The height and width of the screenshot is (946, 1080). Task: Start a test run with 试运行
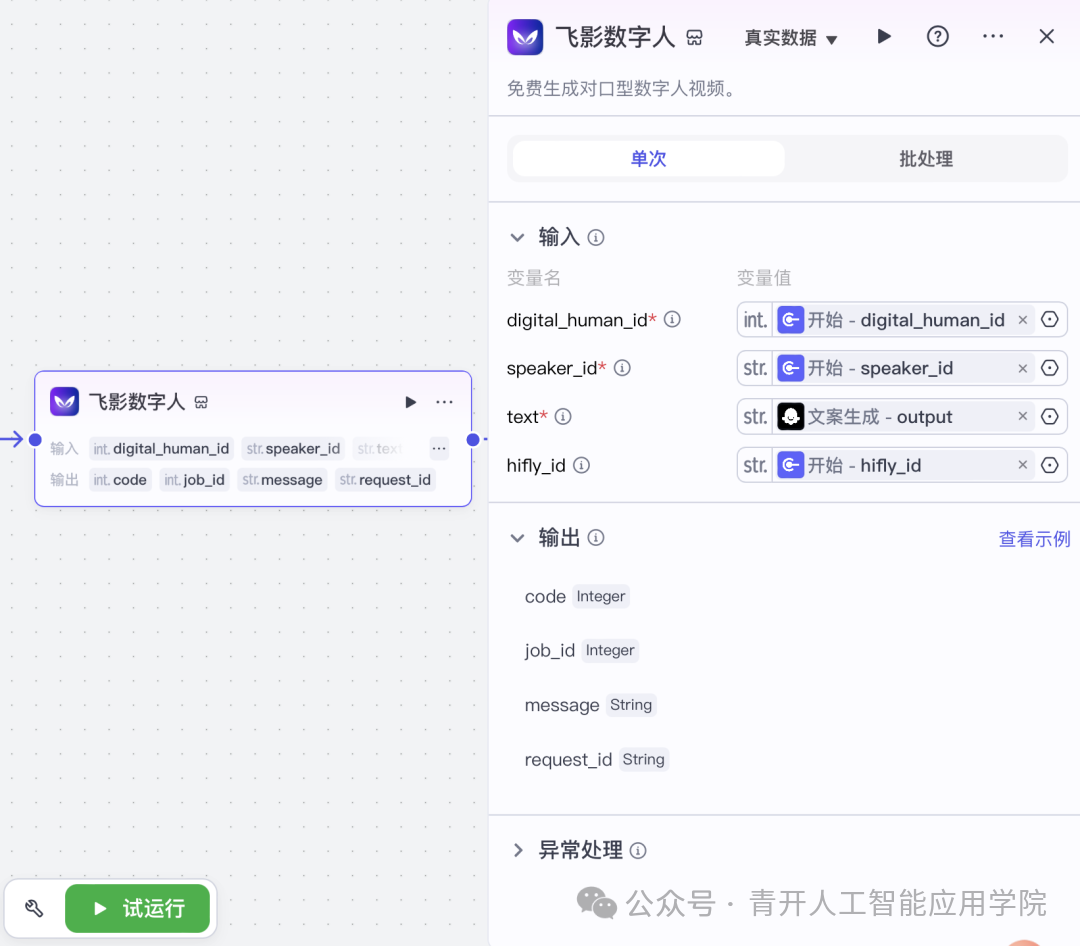pyautogui.click(x=138, y=909)
